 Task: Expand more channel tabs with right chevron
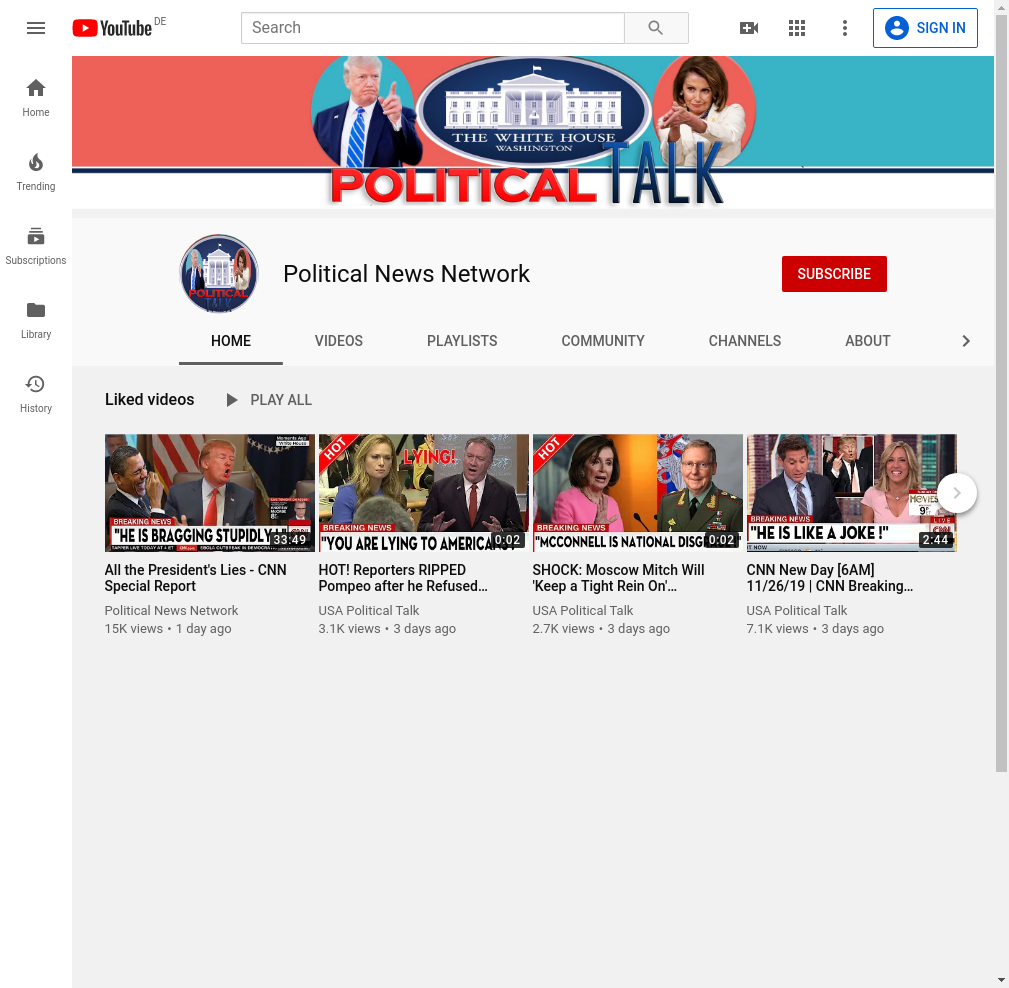966,341
